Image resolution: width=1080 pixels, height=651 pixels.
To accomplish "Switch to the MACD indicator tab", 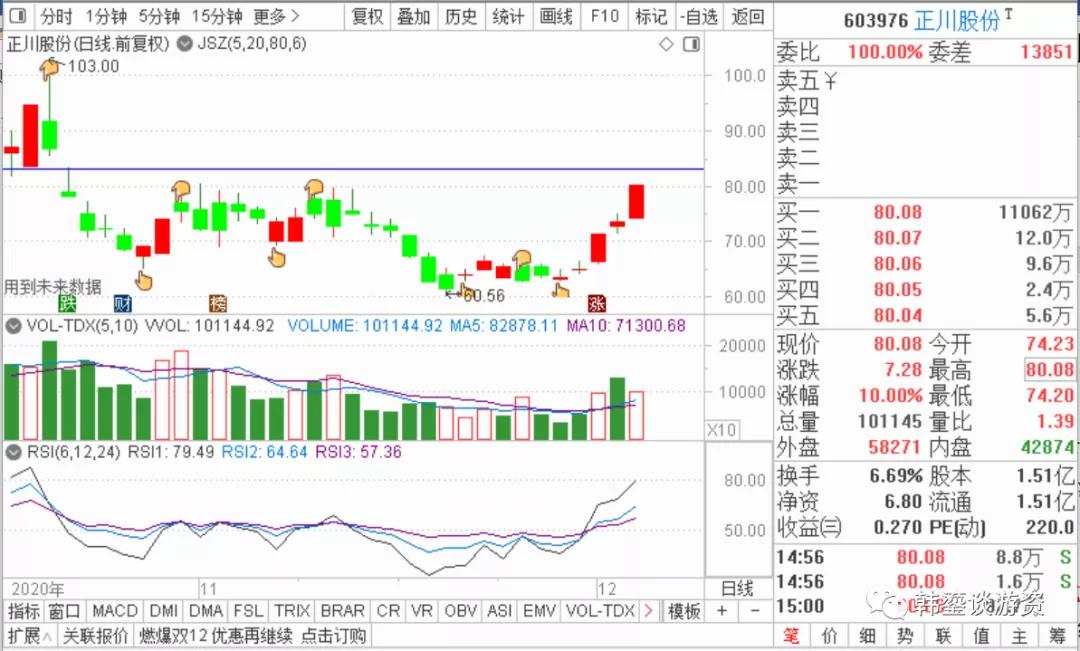I will tap(114, 611).
